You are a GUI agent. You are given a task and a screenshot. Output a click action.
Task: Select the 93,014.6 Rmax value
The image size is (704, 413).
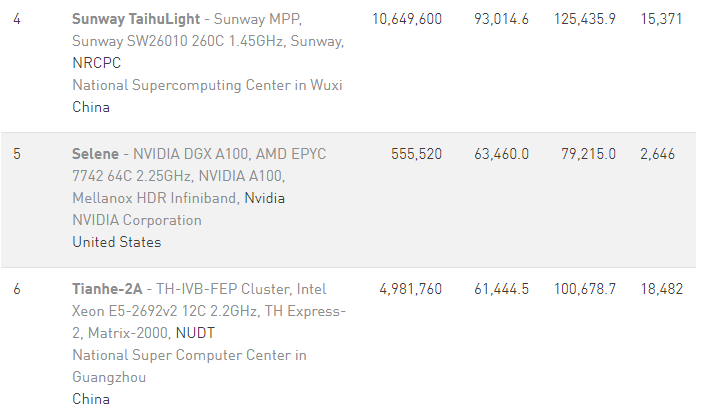click(501, 19)
